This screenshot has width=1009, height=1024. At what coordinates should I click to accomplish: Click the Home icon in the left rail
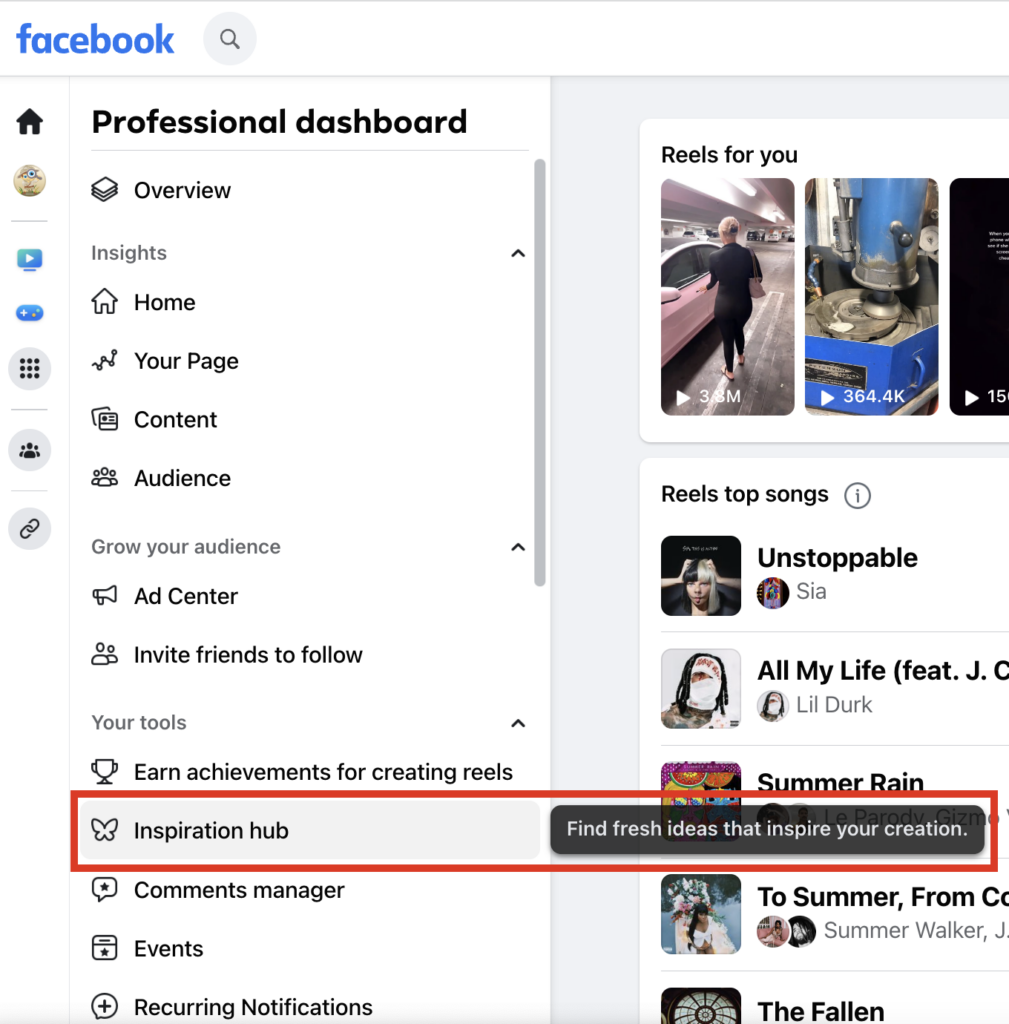[29, 120]
